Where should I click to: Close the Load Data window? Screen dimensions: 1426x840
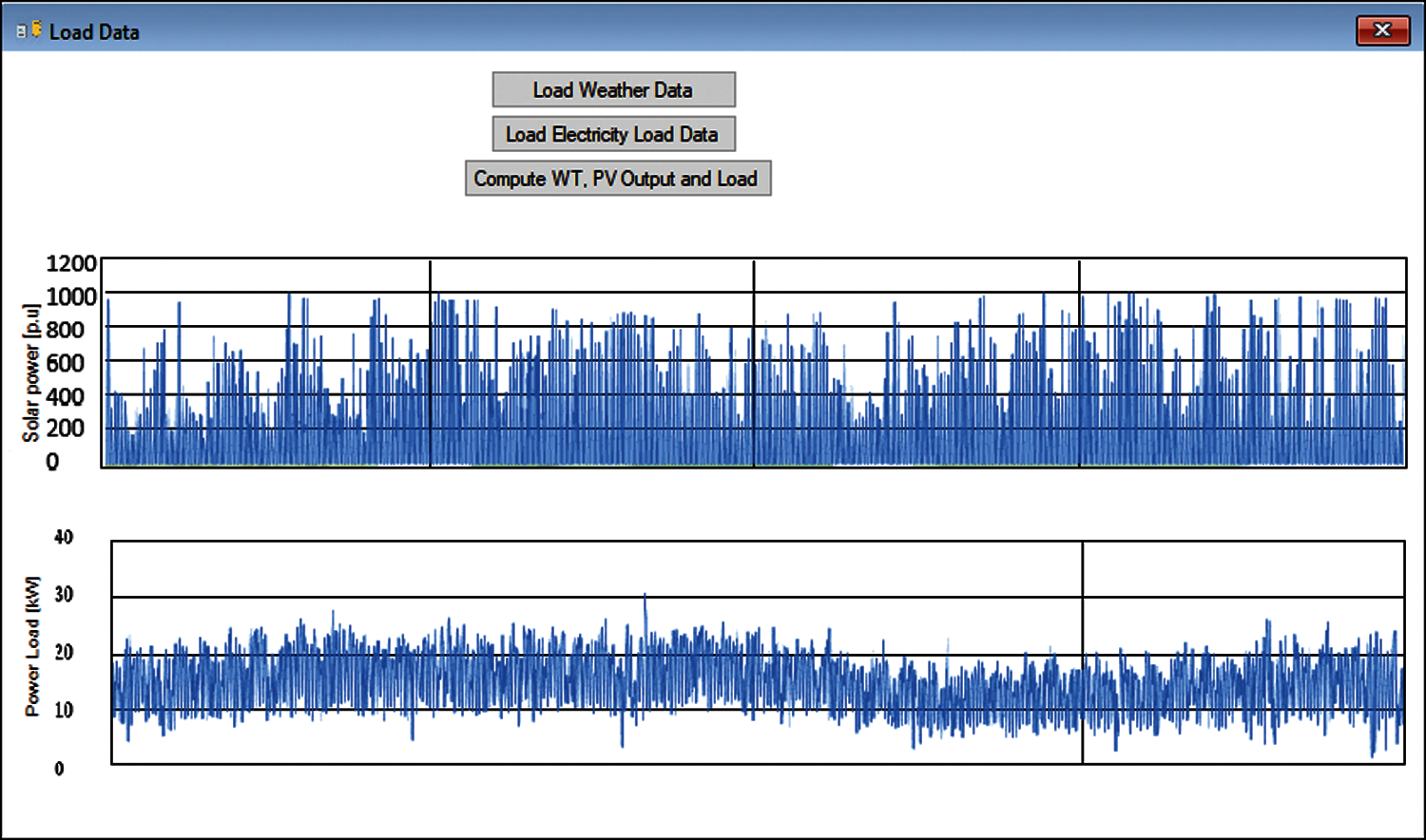[1381, 30]
